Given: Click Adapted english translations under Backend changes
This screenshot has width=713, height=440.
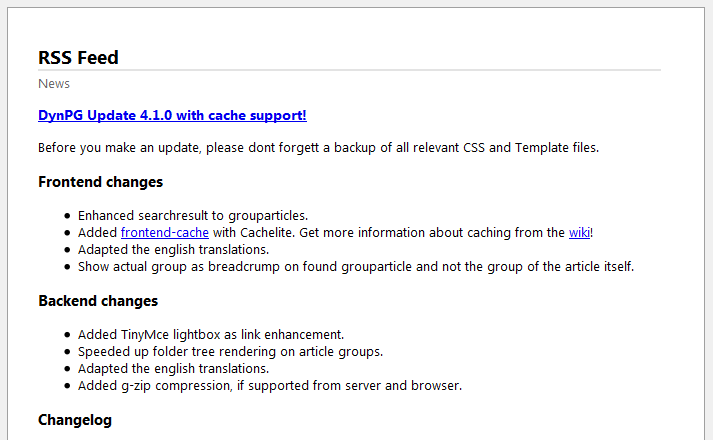Looking at the screenshot, I should [x=173, y=368].
